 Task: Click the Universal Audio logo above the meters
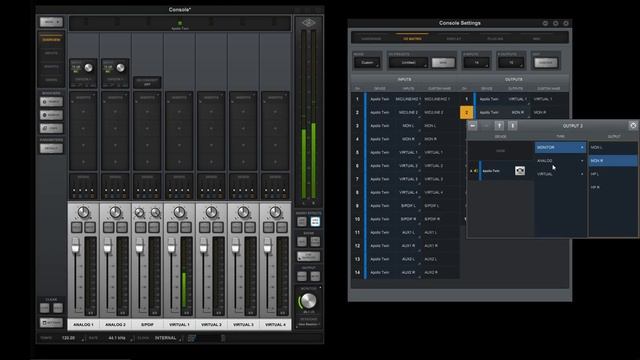[x=309, y=23]
